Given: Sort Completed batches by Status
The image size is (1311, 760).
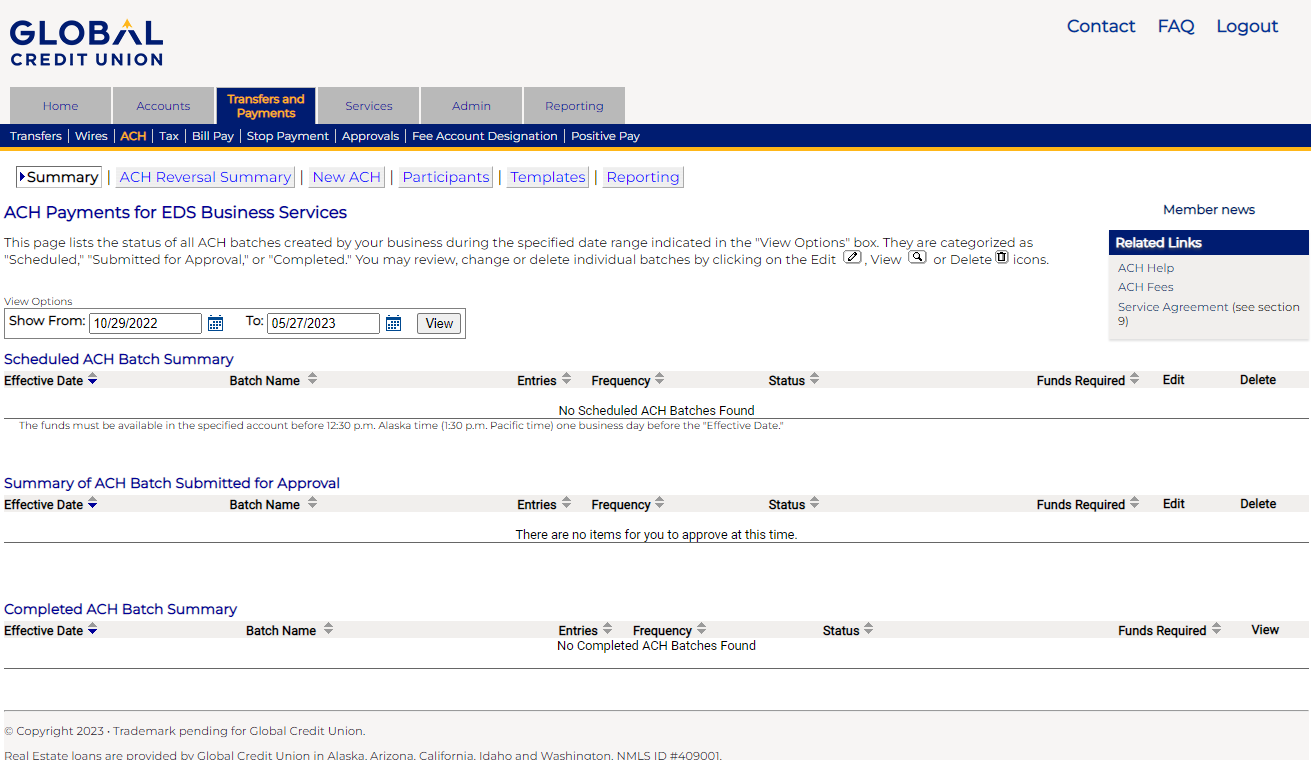Looking at the screenshot, I should coord(868,629).
